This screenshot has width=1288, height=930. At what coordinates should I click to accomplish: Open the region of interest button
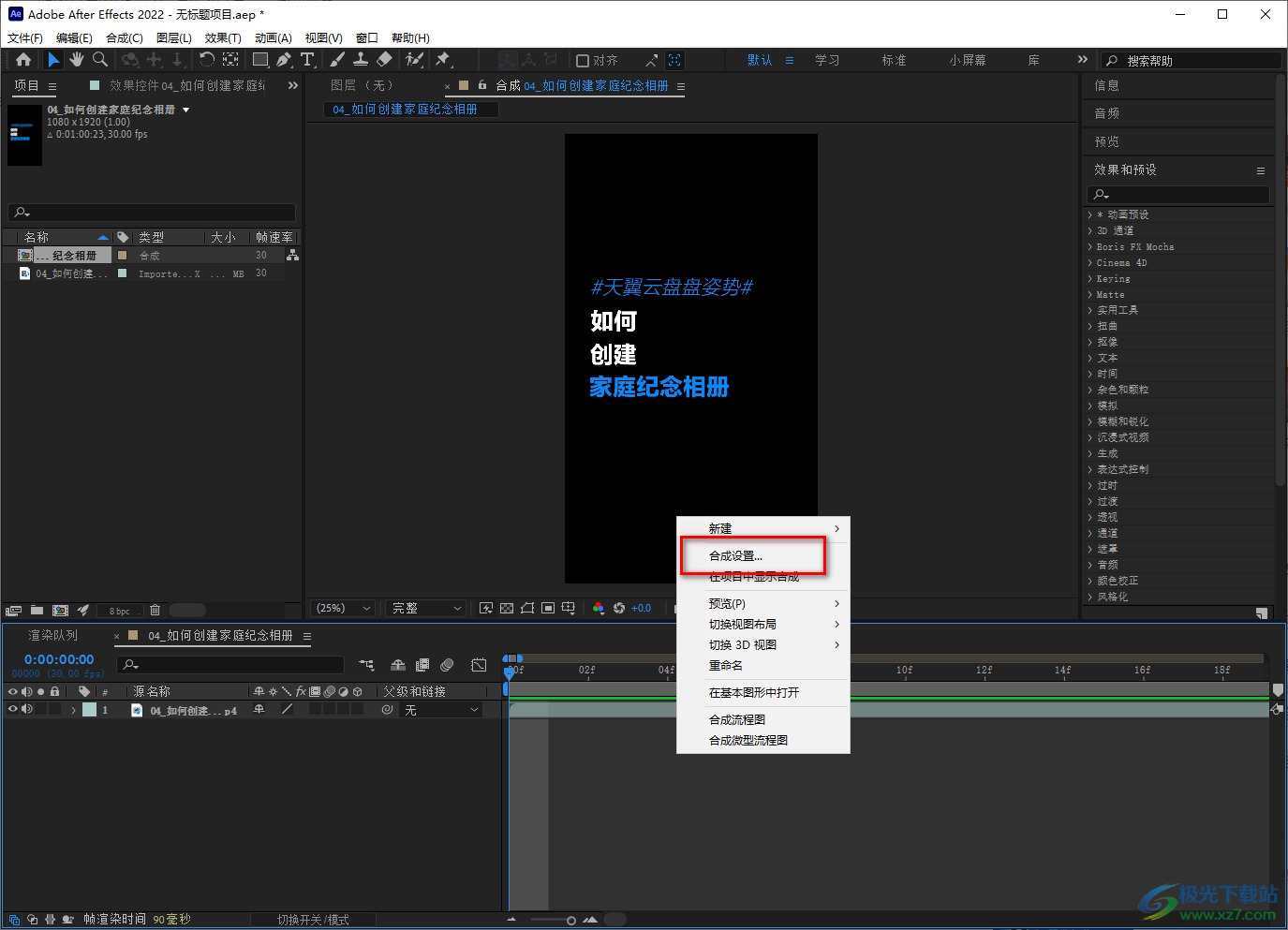(x=548, y=609)
